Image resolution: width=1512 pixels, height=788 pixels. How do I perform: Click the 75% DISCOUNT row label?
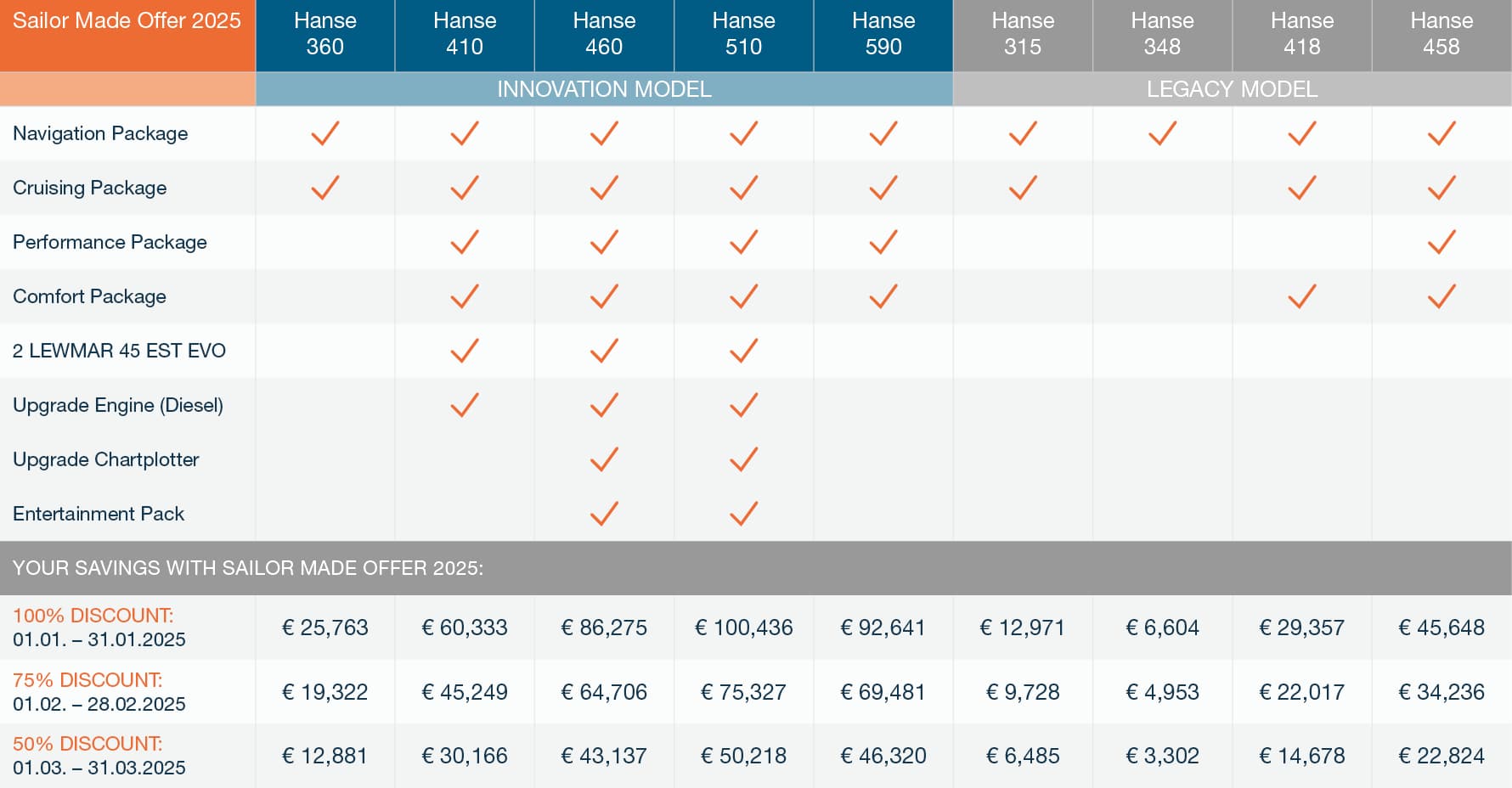point(87,680)
